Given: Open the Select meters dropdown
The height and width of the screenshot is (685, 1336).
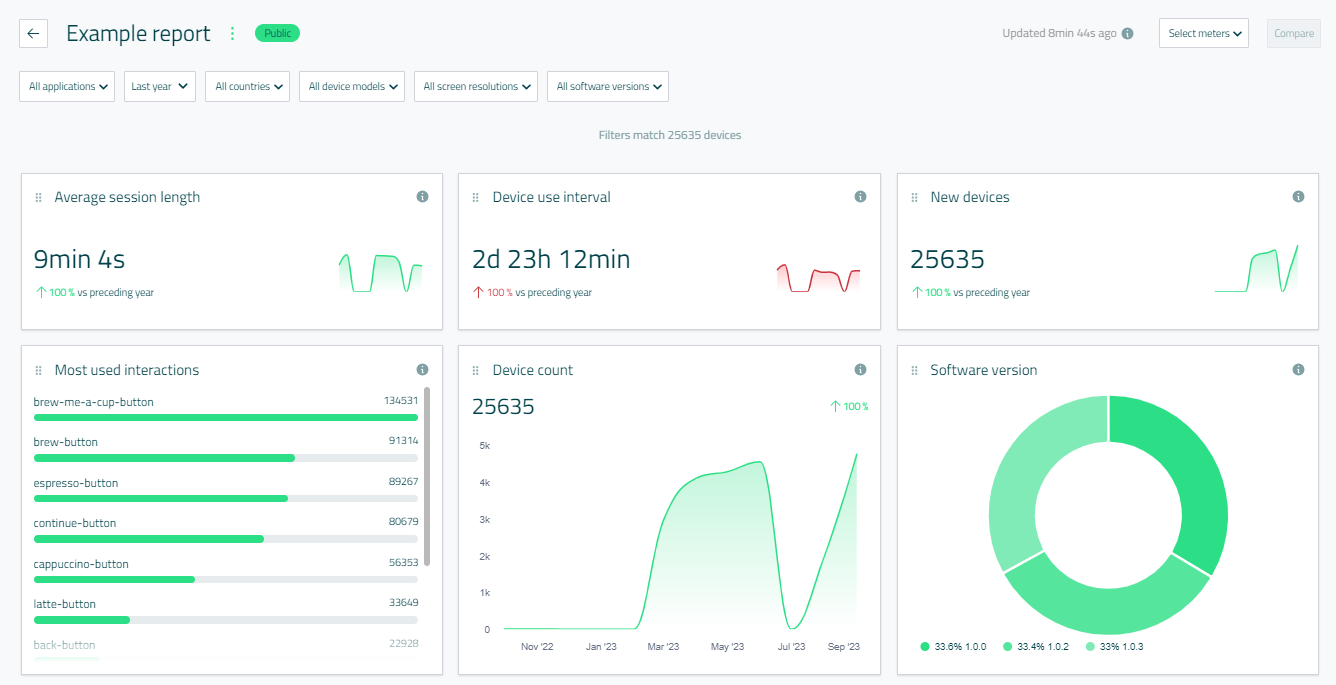Looking at the screenshot, I should [1204, 34].
